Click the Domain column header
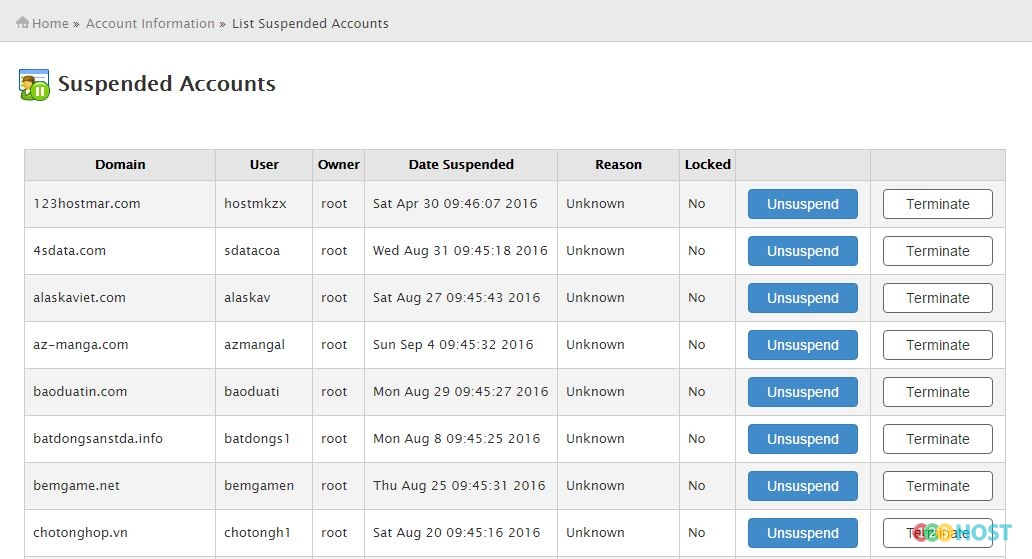Viewport: 1032px width, 559px height. (120, 165)
